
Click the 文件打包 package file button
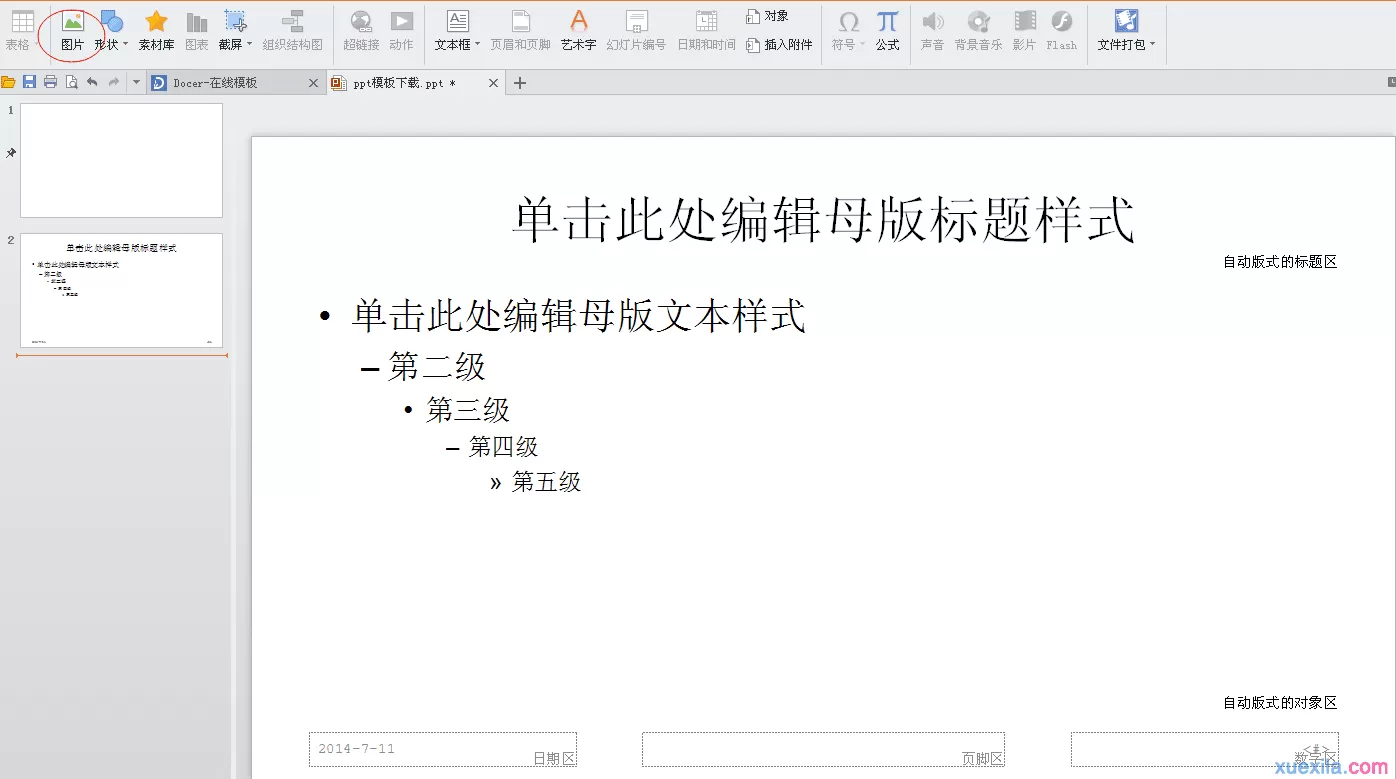pyautogui.click(x=1124, y=30)
